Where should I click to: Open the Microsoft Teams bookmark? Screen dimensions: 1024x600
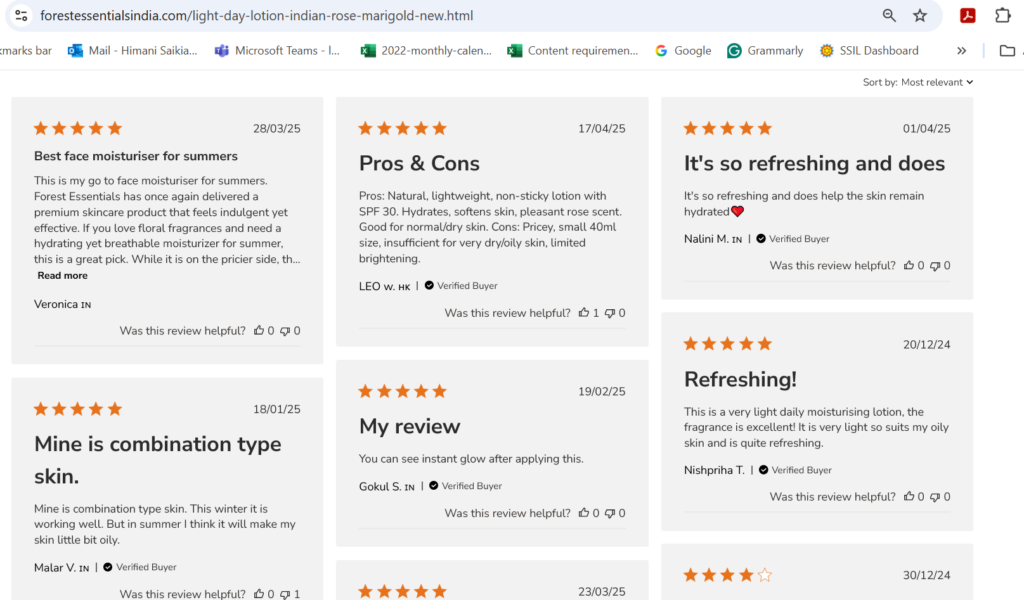click(x=277, y=50)
